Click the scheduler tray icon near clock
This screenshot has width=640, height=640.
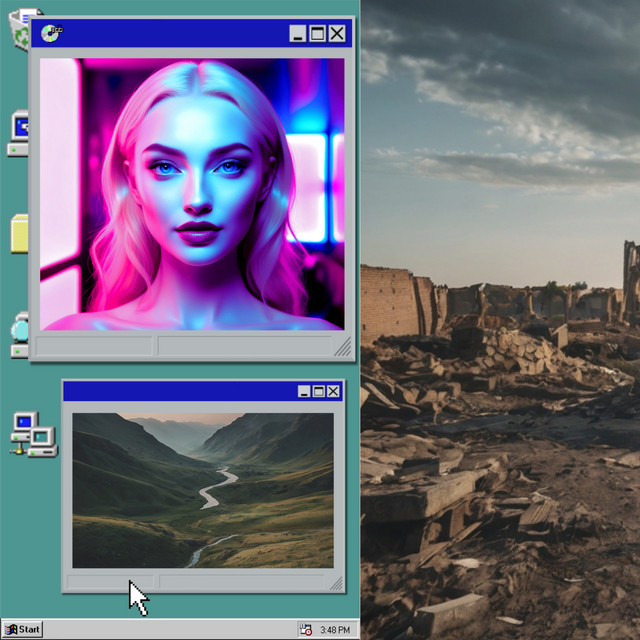pyautogui.click(x=306, y=629)
